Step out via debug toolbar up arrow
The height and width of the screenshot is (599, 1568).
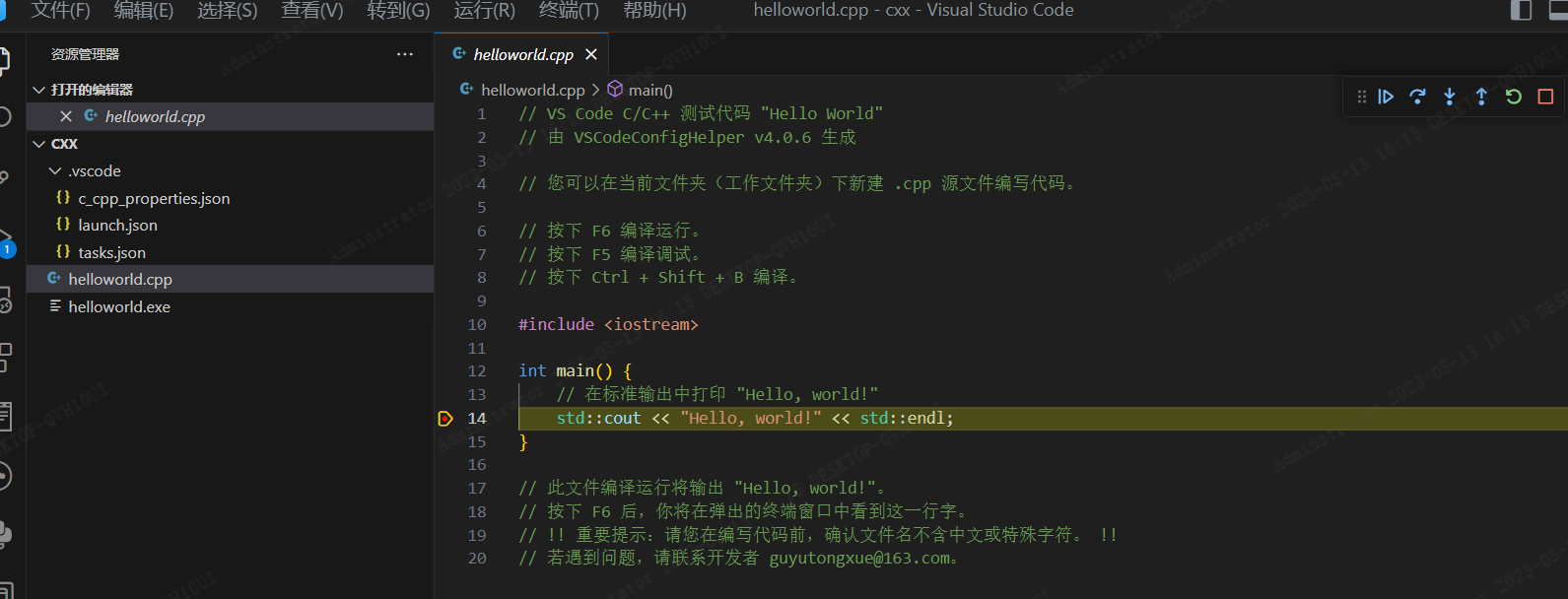tap(1481, 97)
